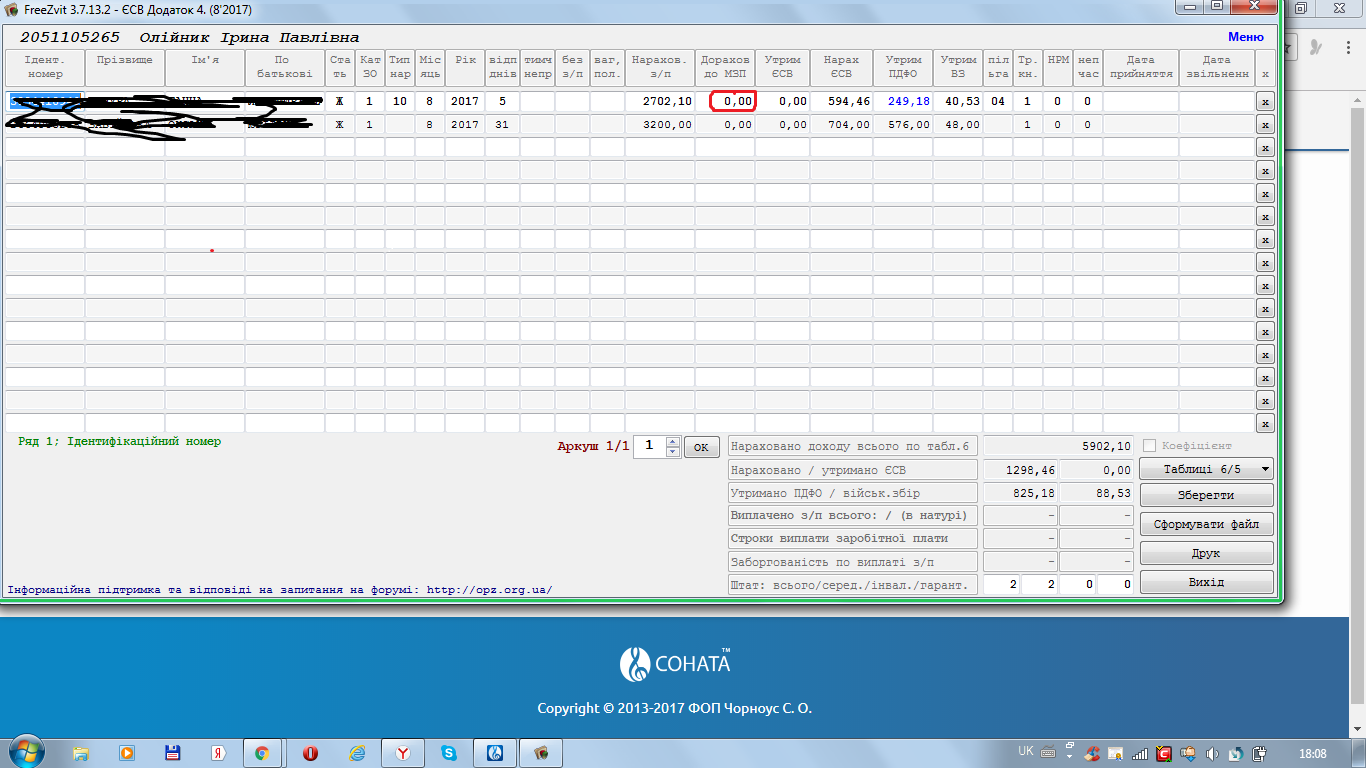Increase sheet number with up arrow

pos(673,441)
